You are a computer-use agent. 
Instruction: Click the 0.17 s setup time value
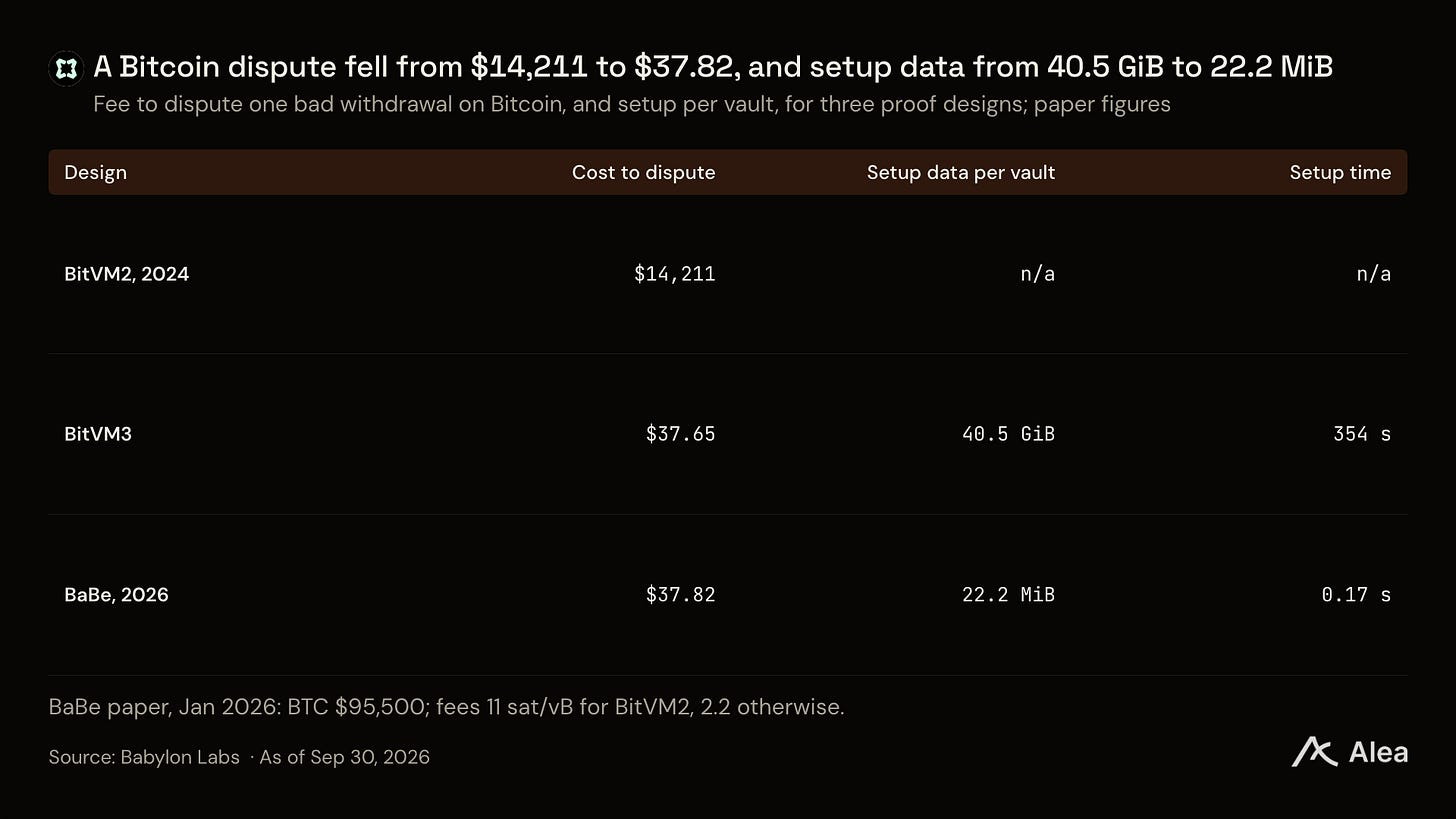tap(1356, 595)
